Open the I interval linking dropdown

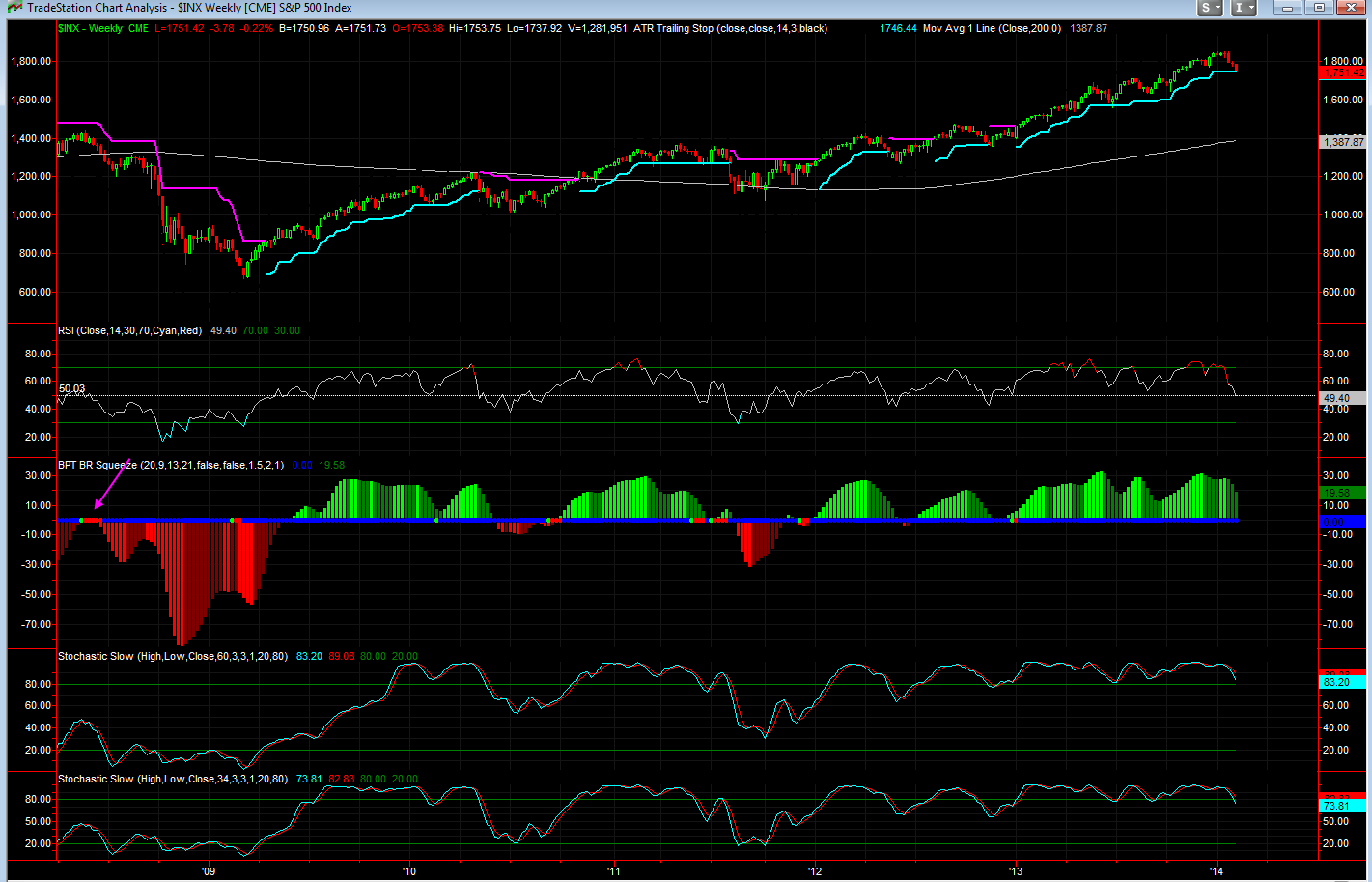point(1245,8)
